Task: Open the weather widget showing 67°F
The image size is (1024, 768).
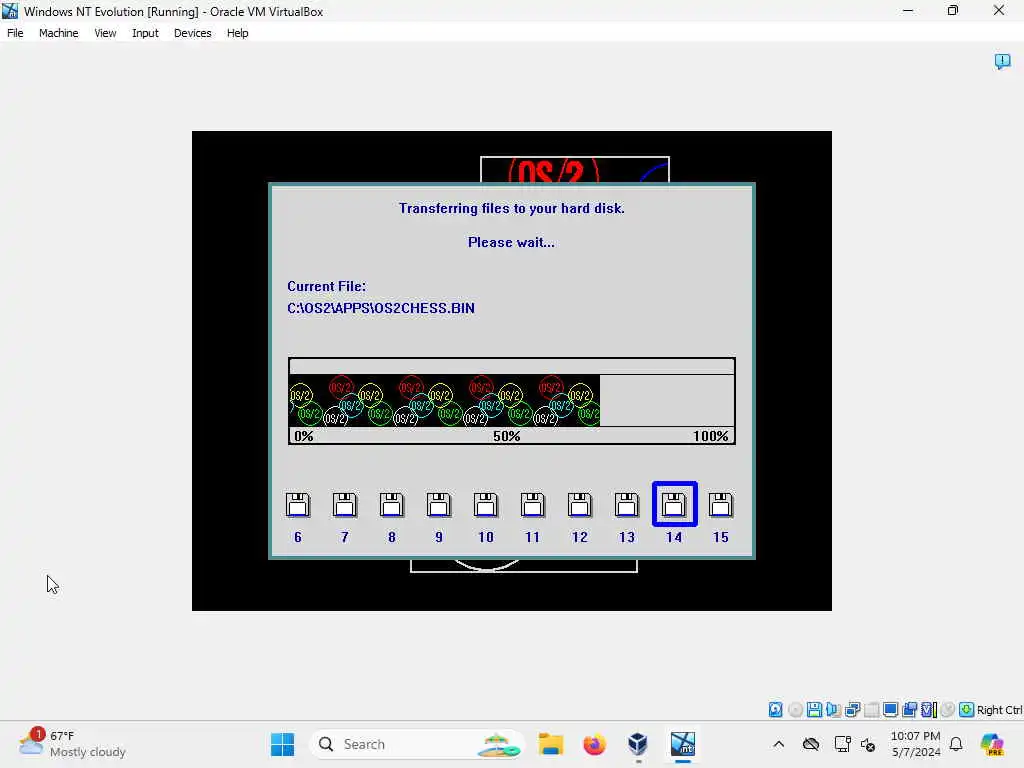Action: (x=72, y=744)
